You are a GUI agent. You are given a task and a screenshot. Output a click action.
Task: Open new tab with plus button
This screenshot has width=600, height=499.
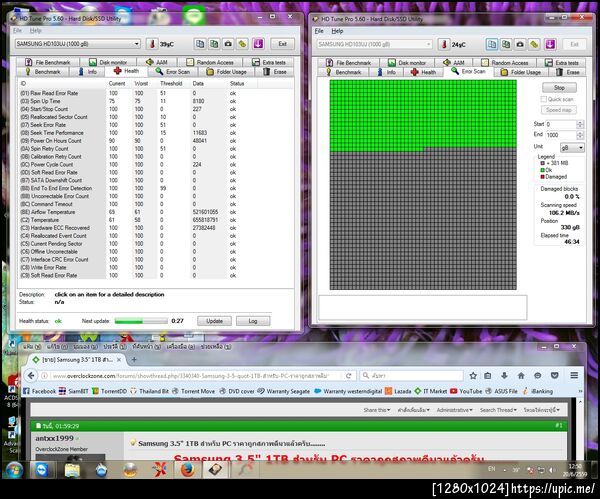point(134,359)
